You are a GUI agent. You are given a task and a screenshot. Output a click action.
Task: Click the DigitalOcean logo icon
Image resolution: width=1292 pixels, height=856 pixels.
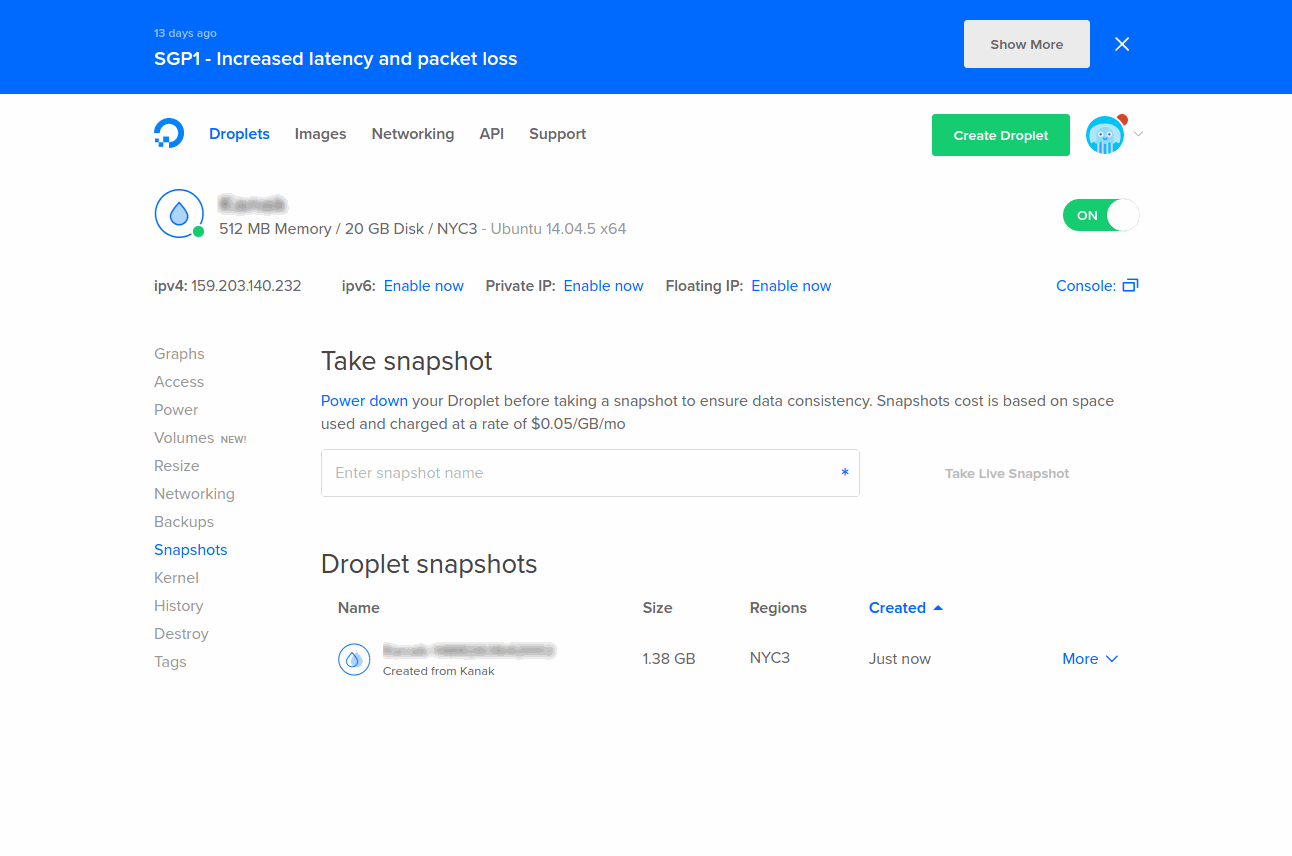(169, 134)
